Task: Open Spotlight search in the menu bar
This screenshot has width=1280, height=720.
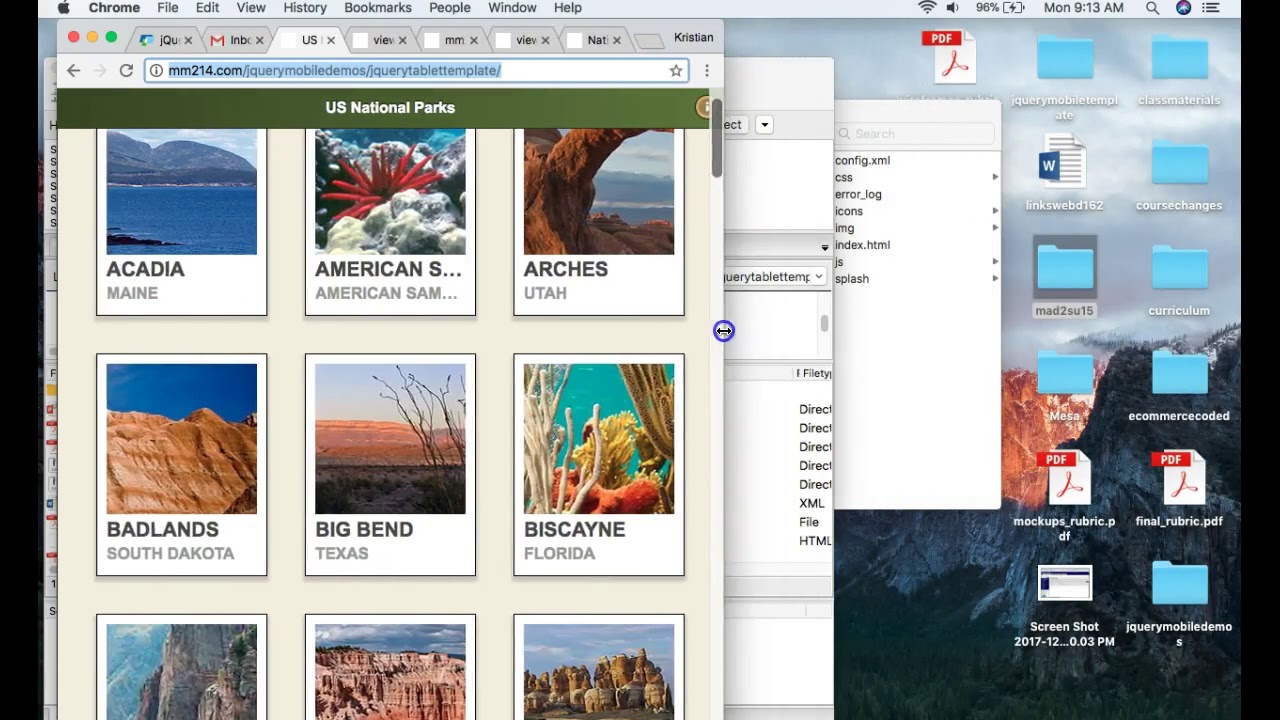Action: pyautogui.click(x=1153, y=8)
